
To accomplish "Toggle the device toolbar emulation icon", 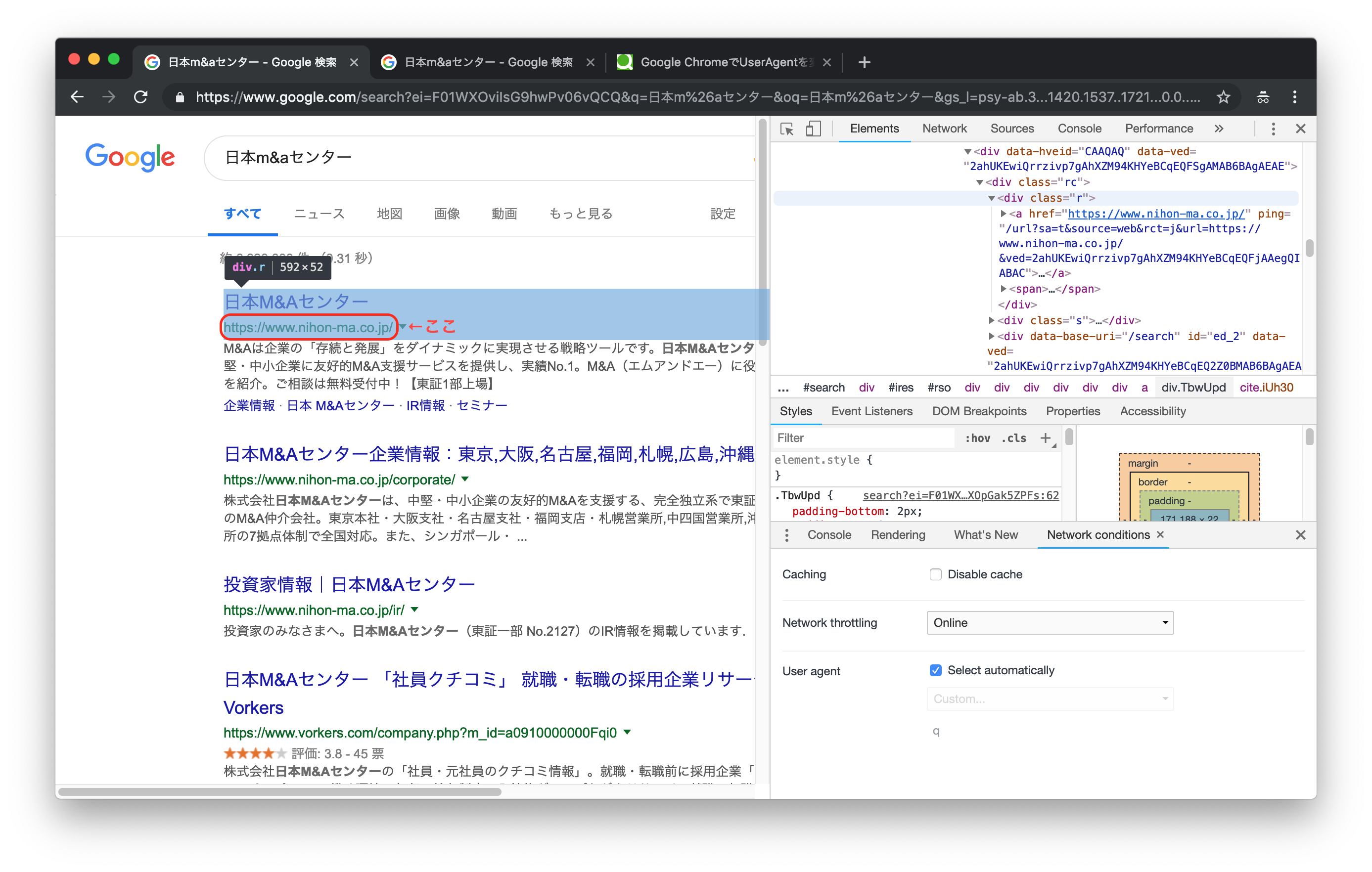I will (813, 130).
